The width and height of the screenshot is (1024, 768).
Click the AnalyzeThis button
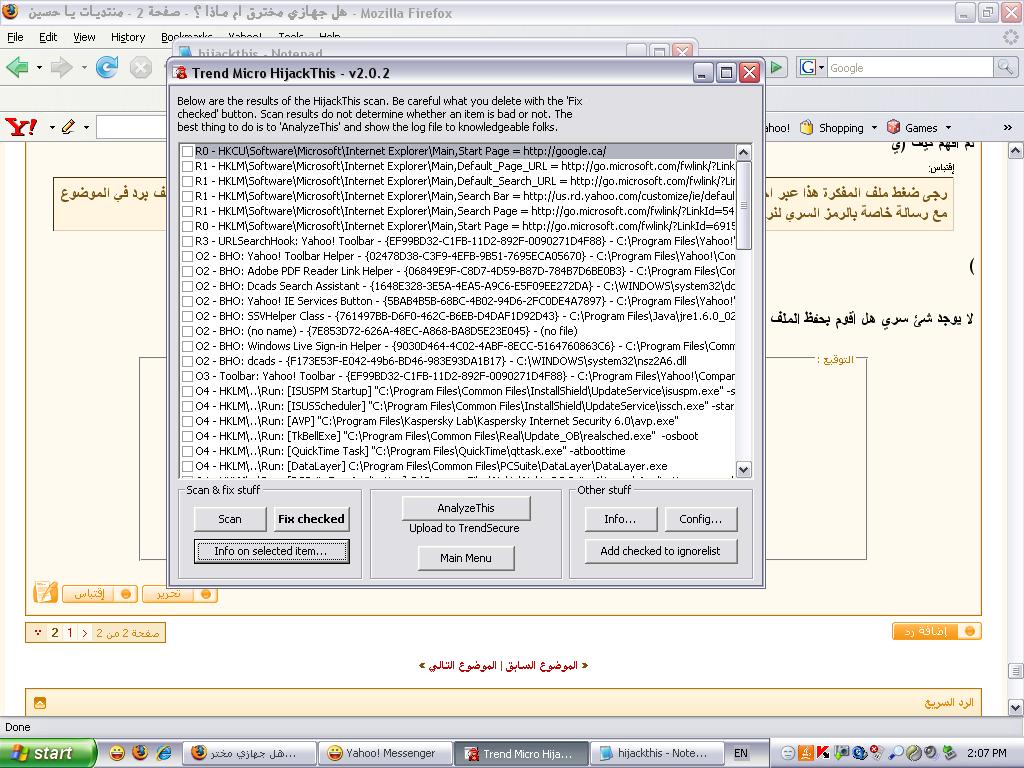[465, 508]
